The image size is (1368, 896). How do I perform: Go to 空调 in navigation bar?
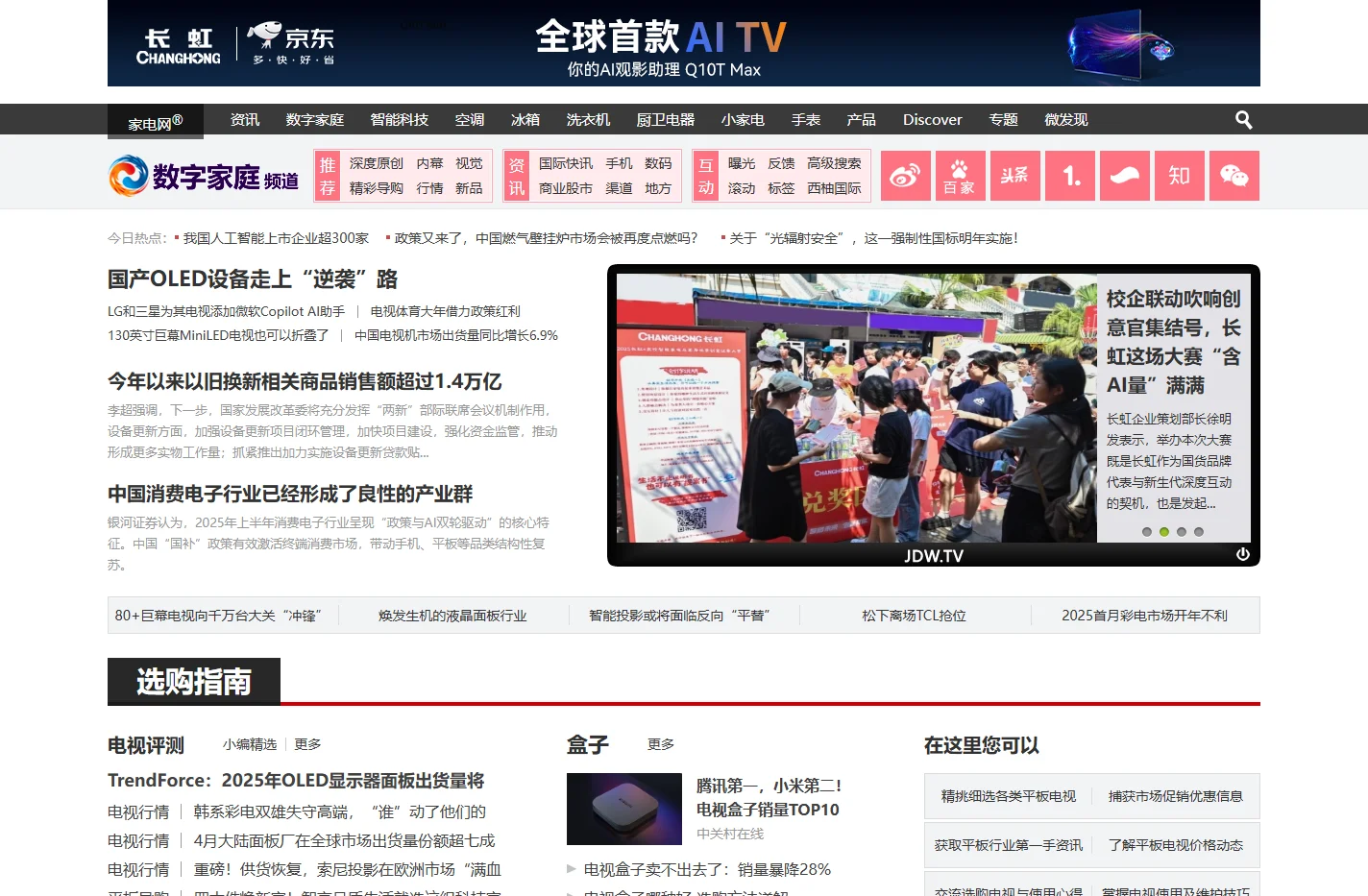pos(470,120)
